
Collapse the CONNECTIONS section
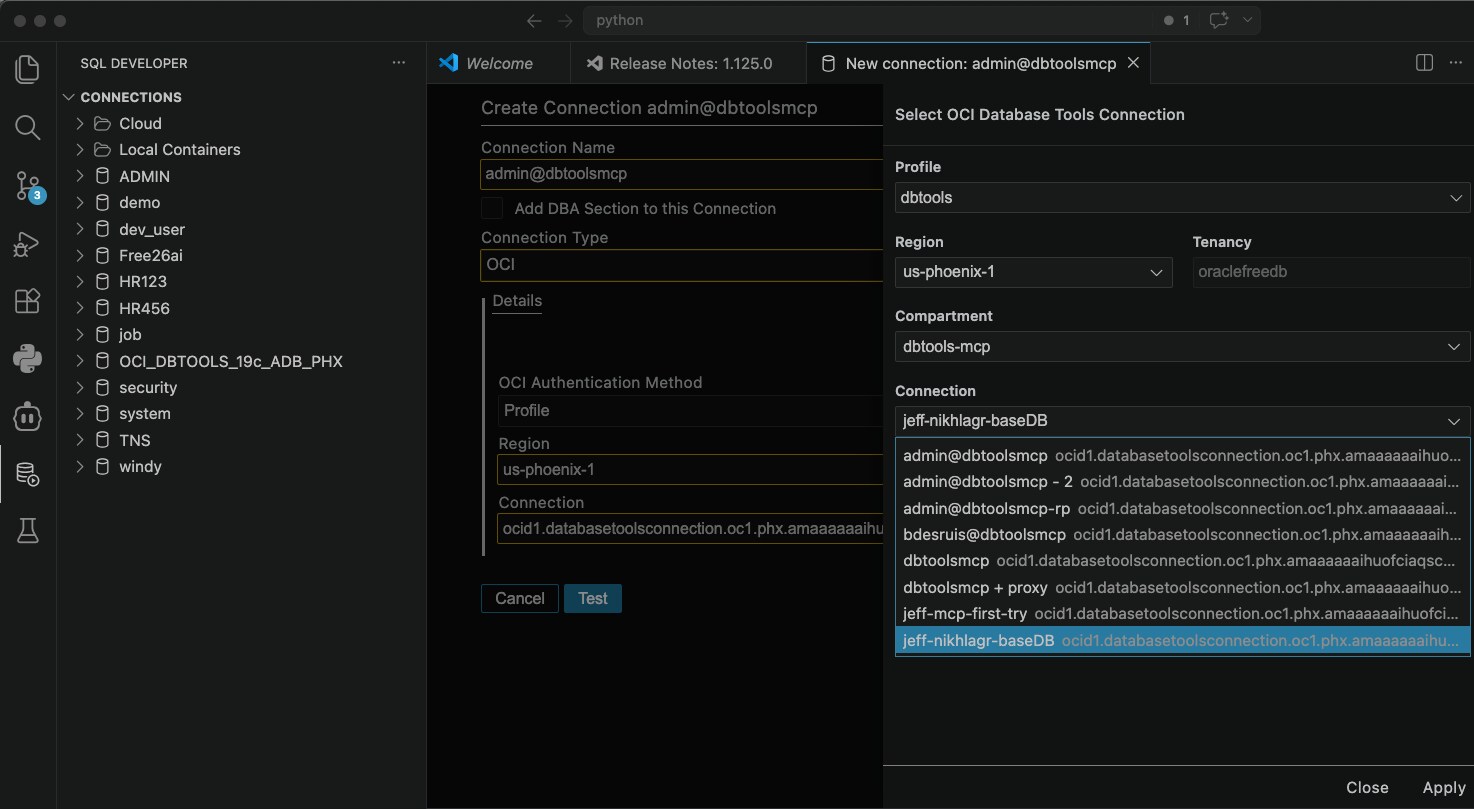(69, 97)
